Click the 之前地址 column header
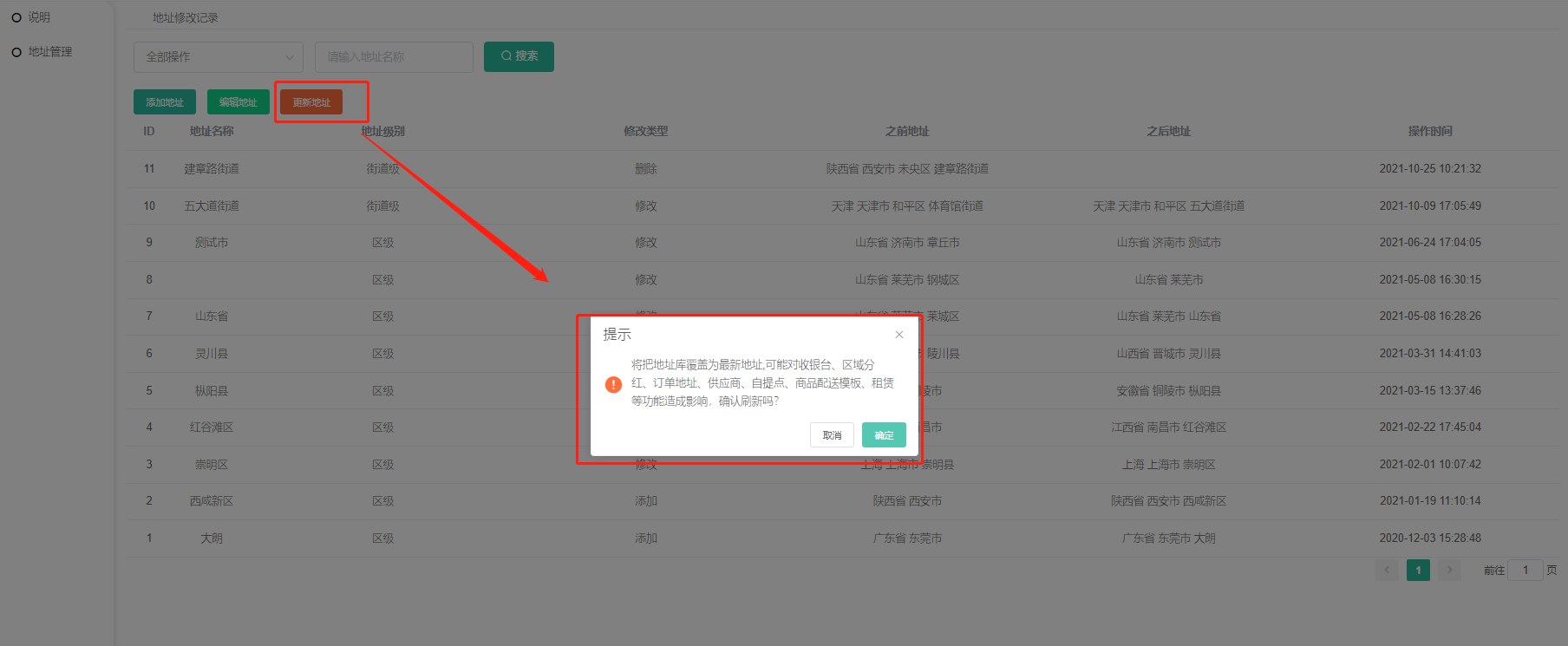 907,131
